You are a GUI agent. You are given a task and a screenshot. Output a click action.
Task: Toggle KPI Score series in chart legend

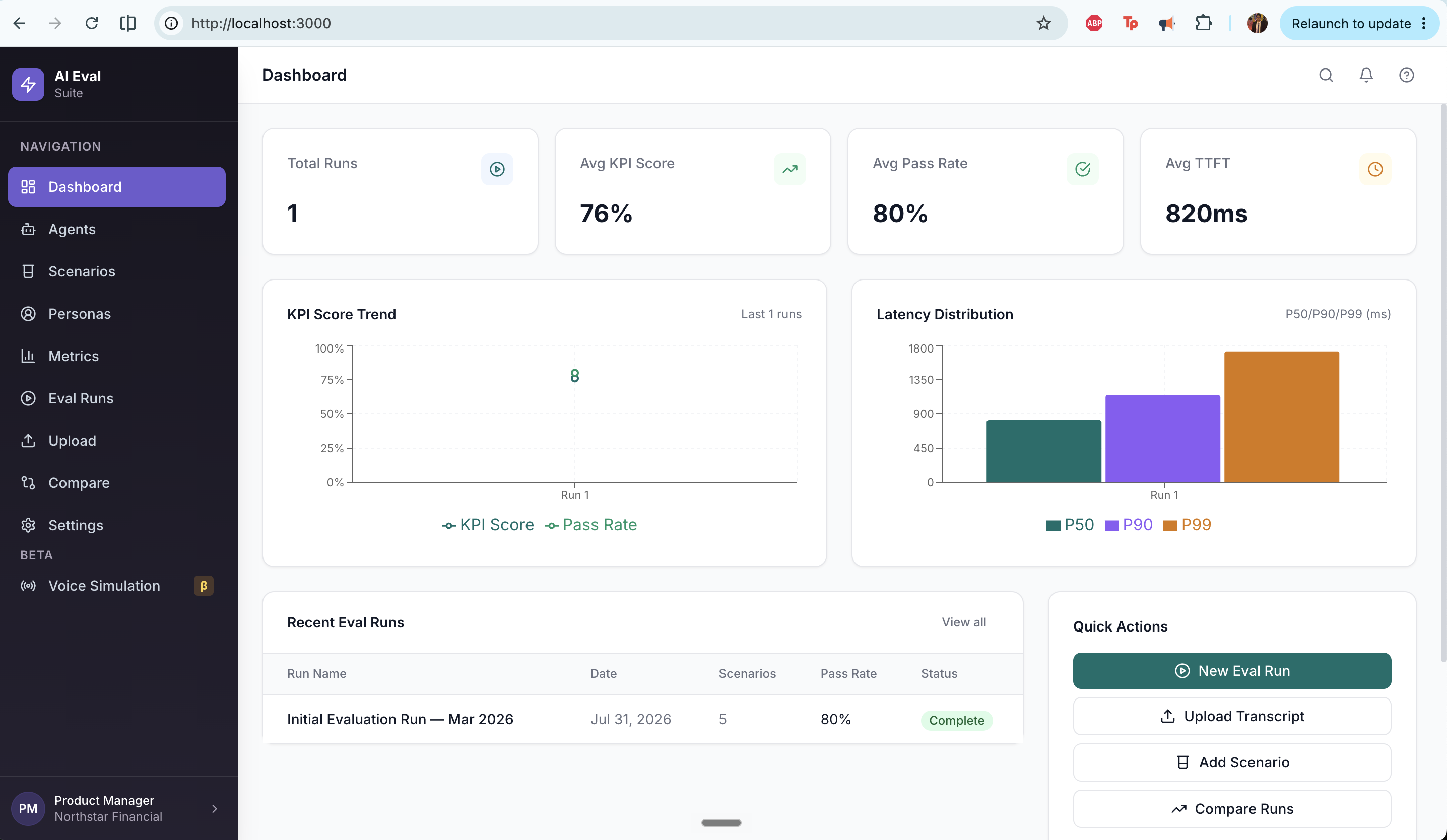488,525
